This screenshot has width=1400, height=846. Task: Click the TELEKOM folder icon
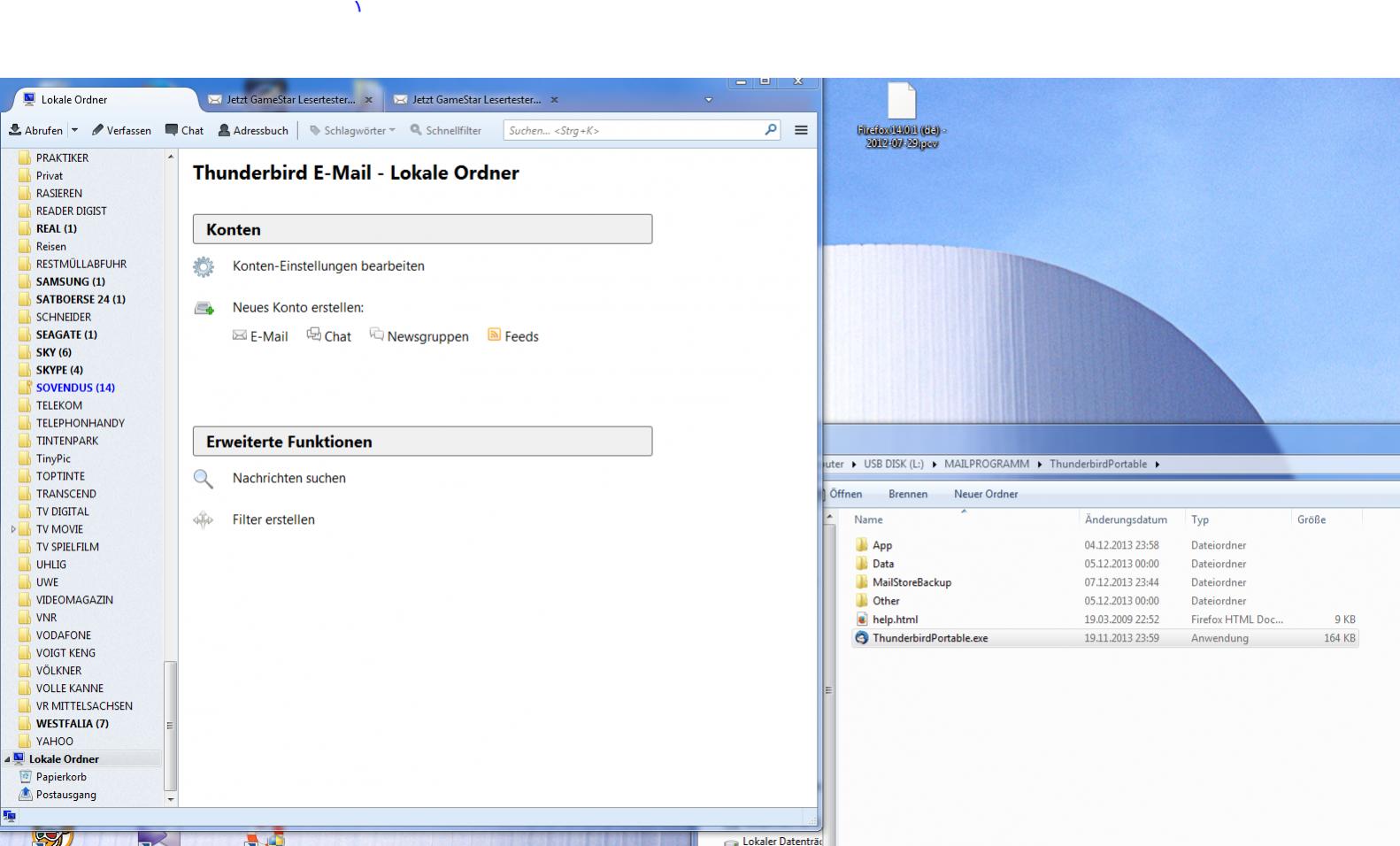[25, 405]
